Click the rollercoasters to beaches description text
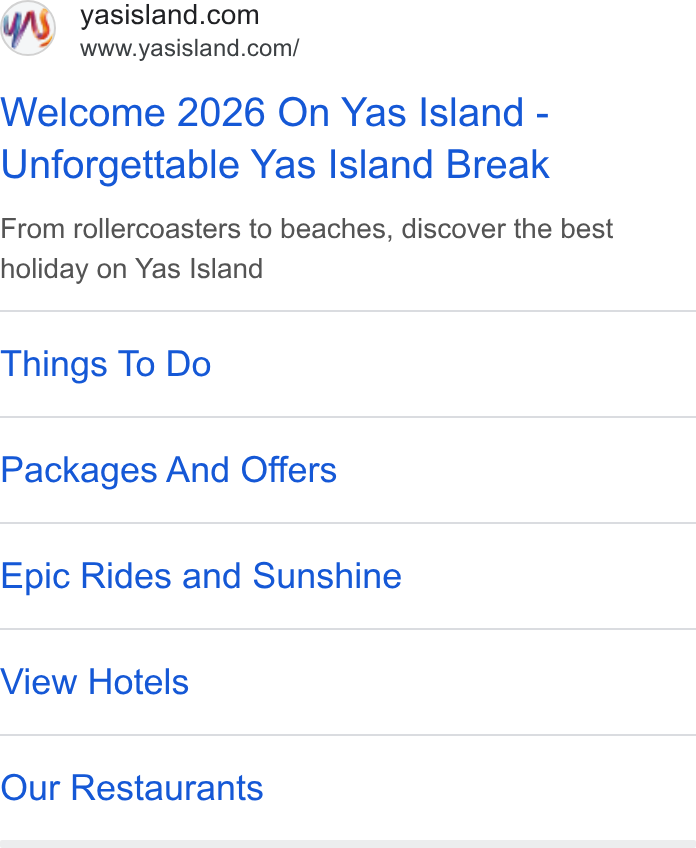This screenshot has width=696, height=848. click(x=307, y=229)
